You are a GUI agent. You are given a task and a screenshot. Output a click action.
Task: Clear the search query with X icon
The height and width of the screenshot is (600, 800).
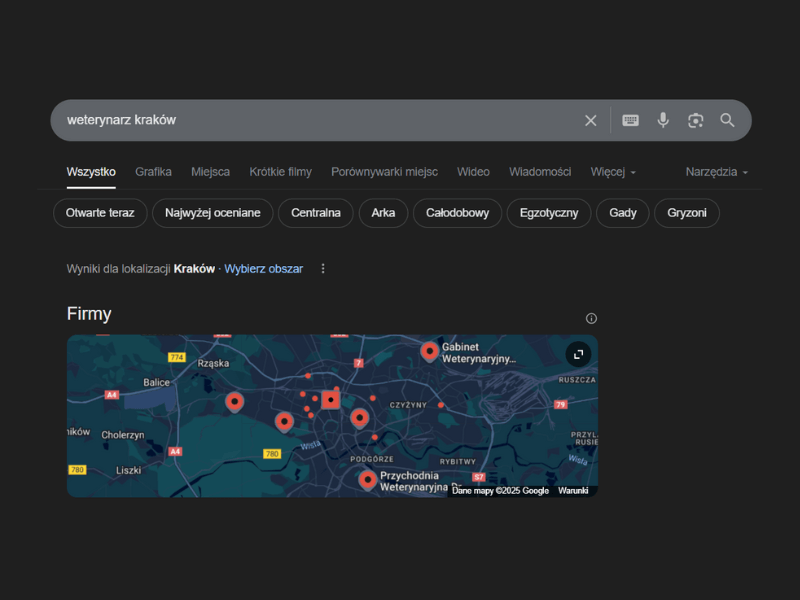(590, 120)
